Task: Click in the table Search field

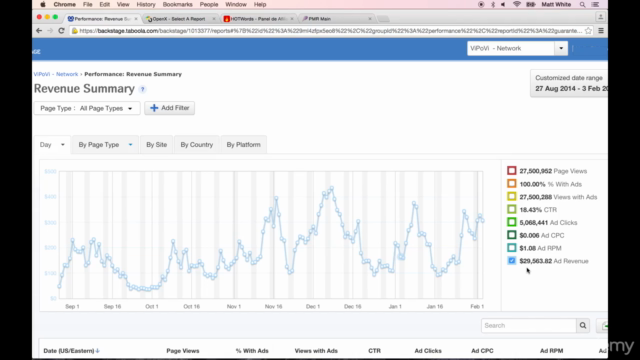Action: click(529, 325)
